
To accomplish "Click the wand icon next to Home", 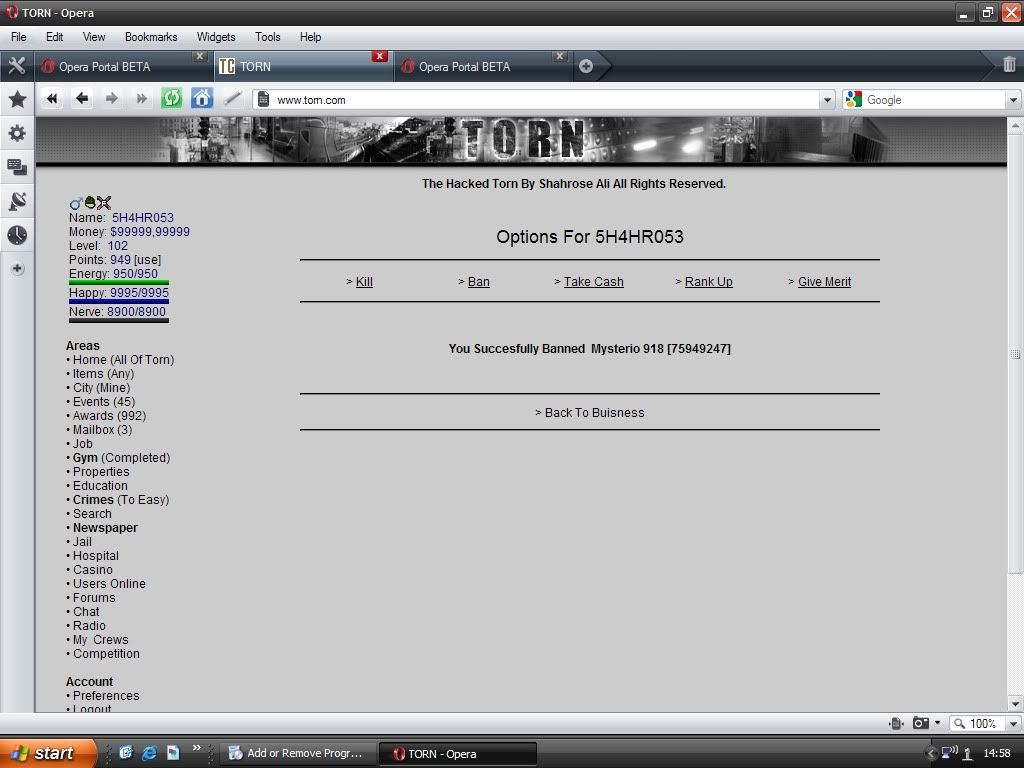I will pyautogui.click(x=232, y=99).
